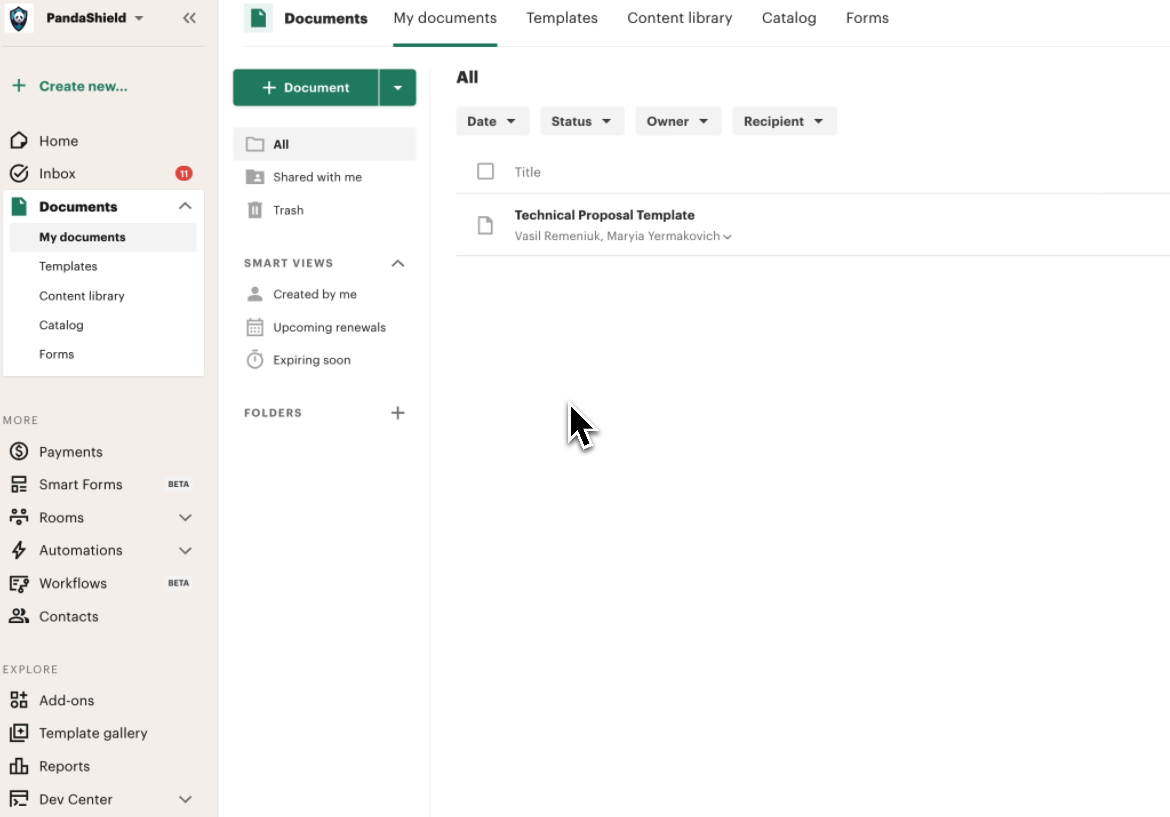The height and width of the screenshot is (817, 1170).
Task: Open the Trash folder
Action: (x=289, y=210)
